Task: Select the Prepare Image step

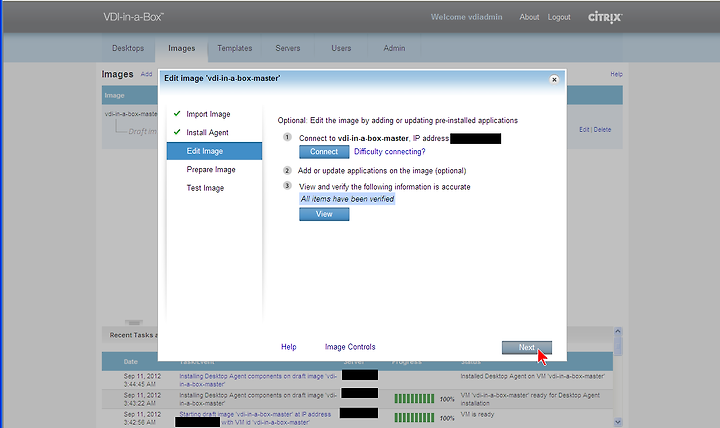Action: [x=211, y=169]
